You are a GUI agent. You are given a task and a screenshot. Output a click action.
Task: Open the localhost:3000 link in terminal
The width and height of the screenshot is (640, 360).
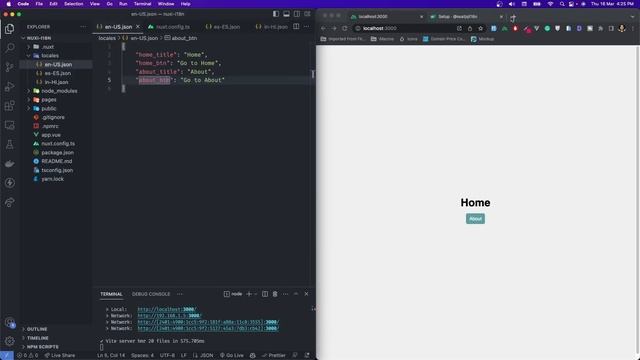[167, 309]
